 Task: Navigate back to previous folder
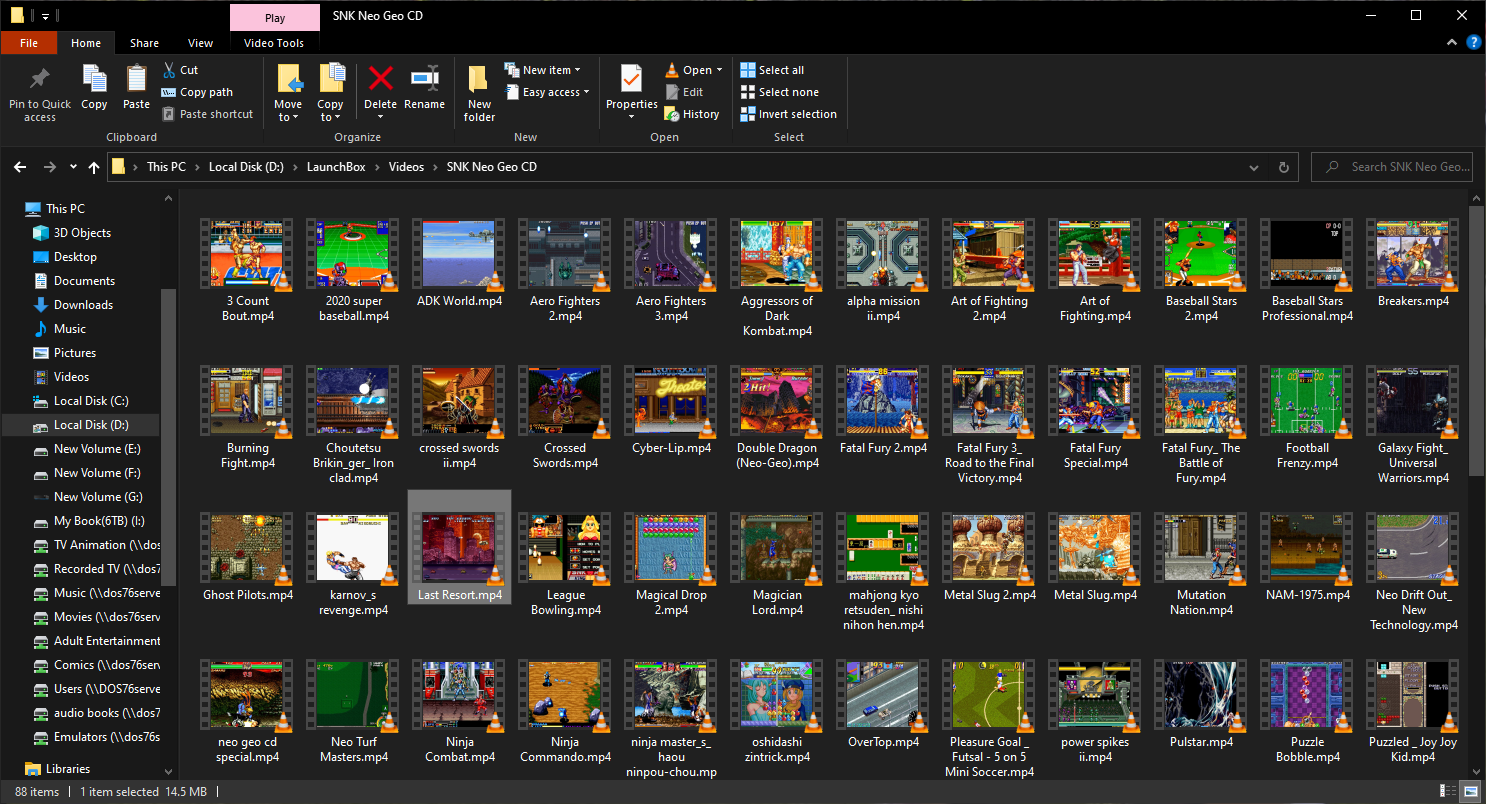pos(20,167)
